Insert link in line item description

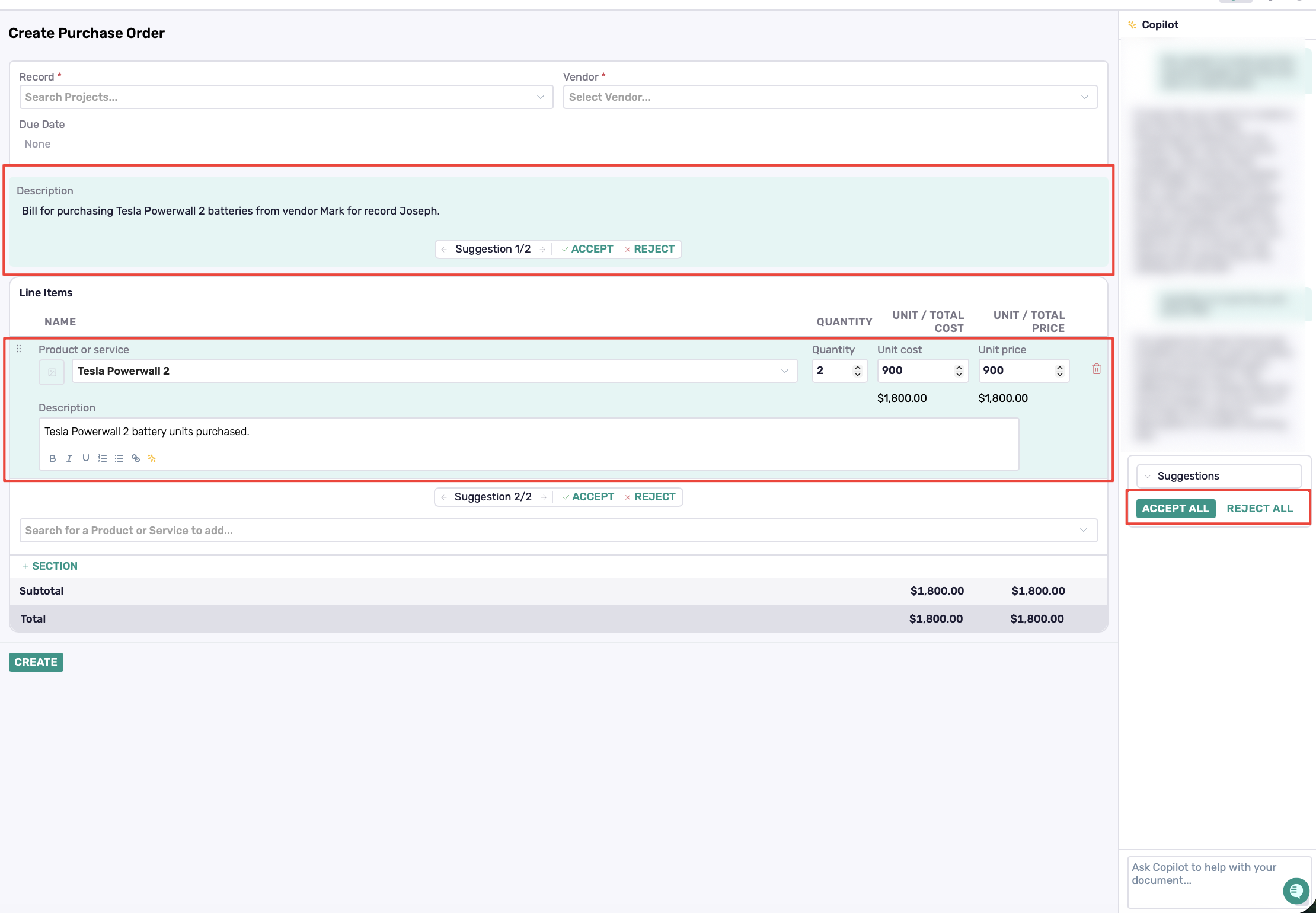point(135,458)
